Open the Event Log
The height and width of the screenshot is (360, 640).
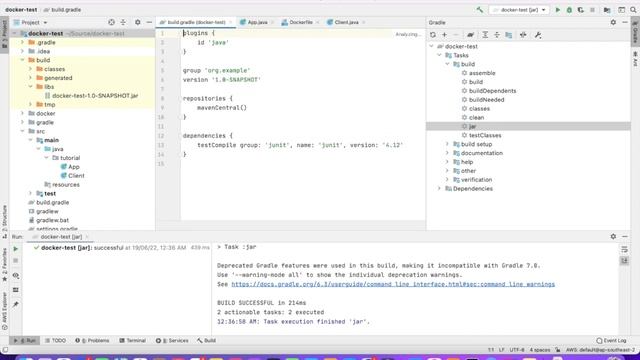[x=611, y=340]
